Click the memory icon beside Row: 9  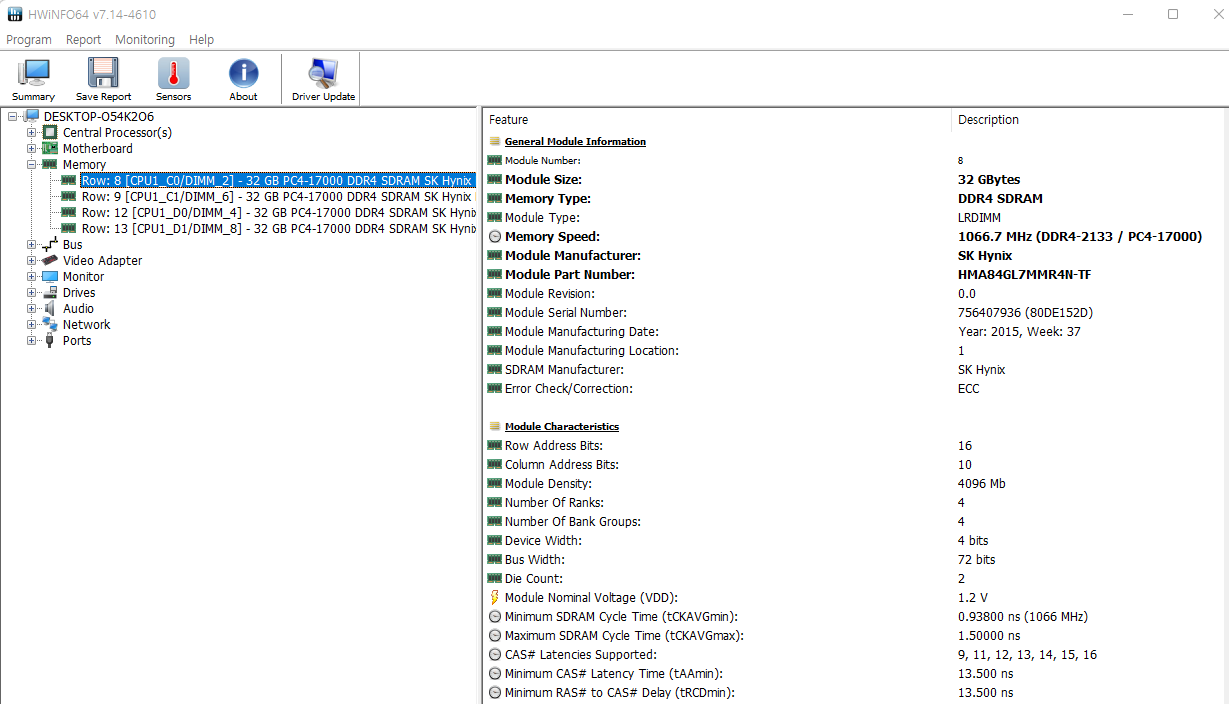(69, 196)
